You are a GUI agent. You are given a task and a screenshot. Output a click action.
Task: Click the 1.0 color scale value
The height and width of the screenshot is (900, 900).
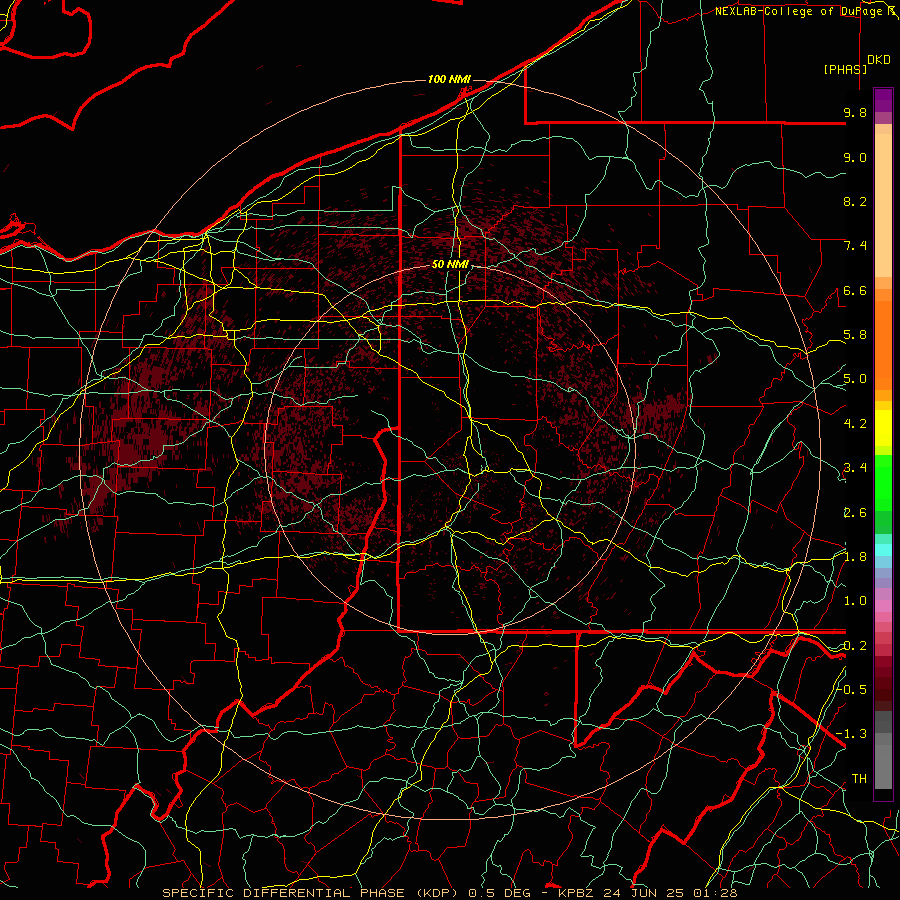(855, 601)
